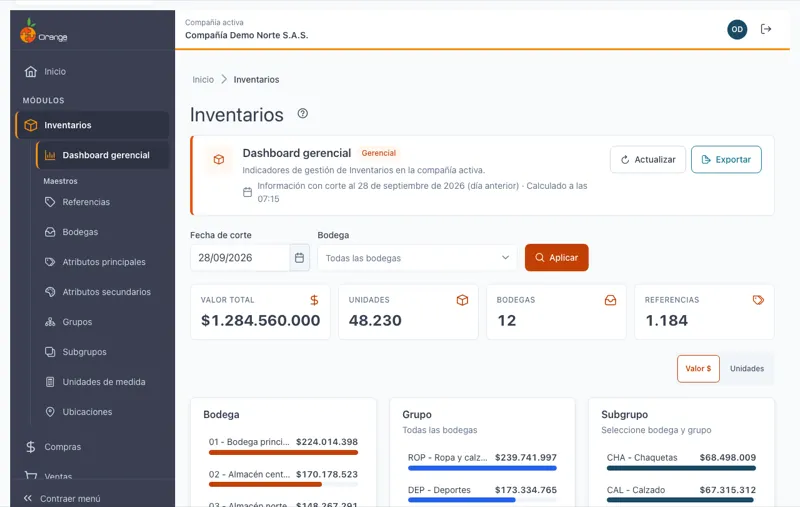
Task: Open Subgrupos in the sidebar
Action: click(x=102, y=352)
